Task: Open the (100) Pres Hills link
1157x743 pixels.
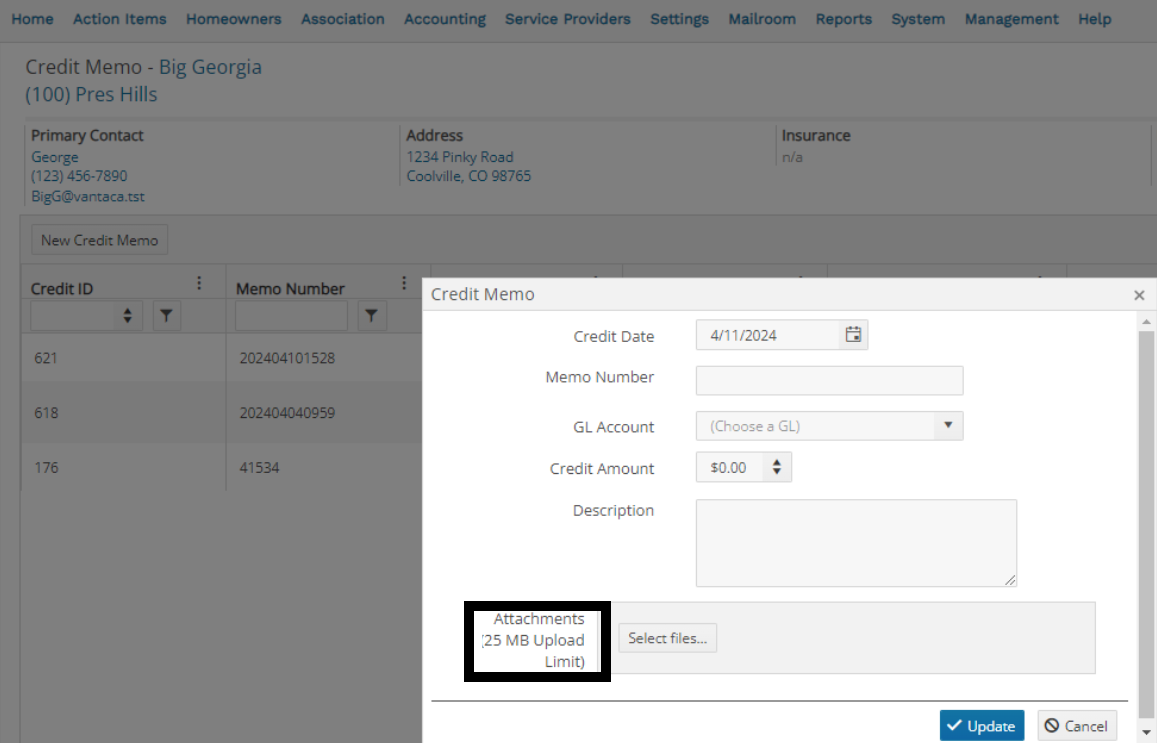Action: coord(91,94)
